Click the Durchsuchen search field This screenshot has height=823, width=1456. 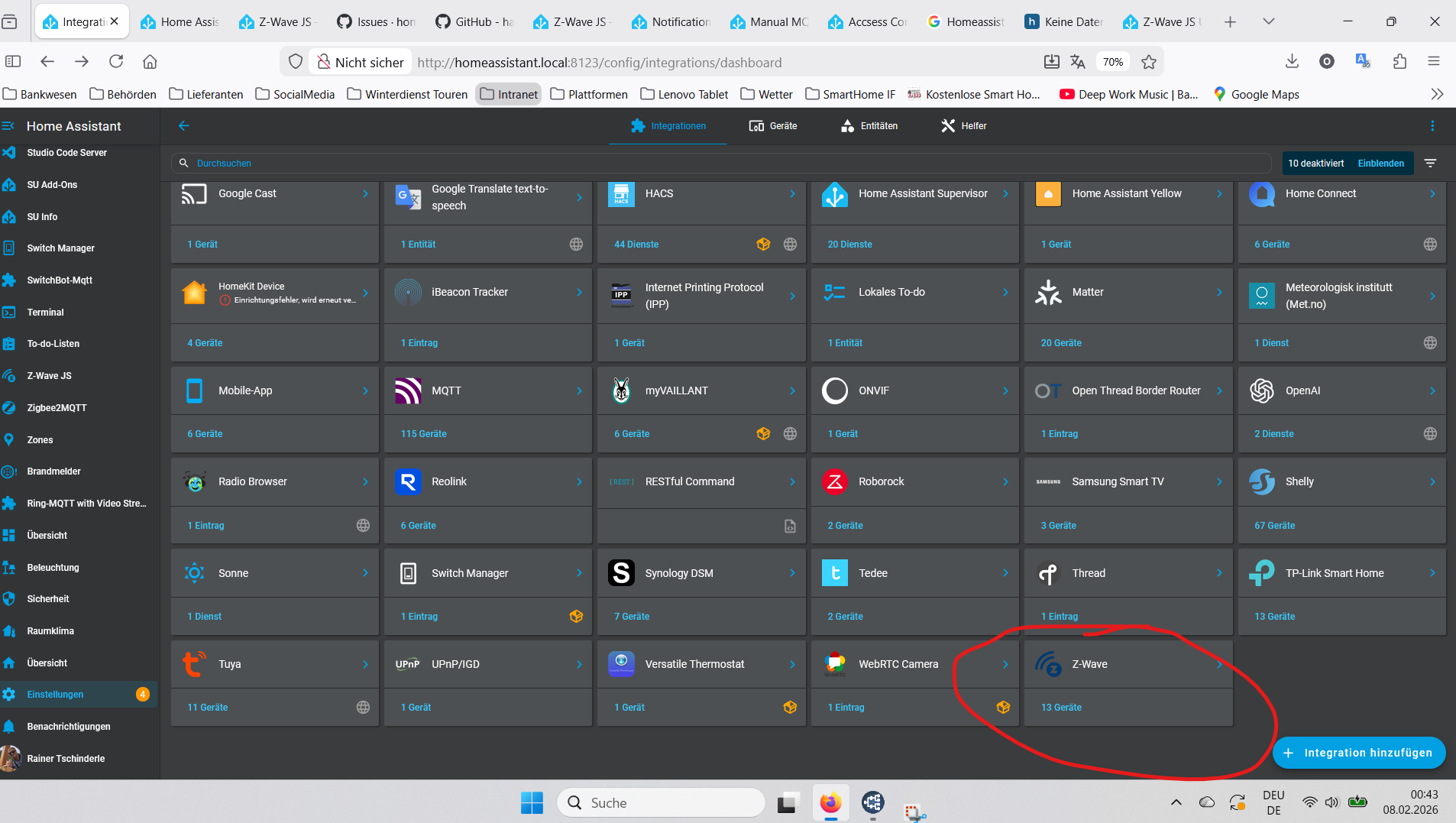click(721, 163)
